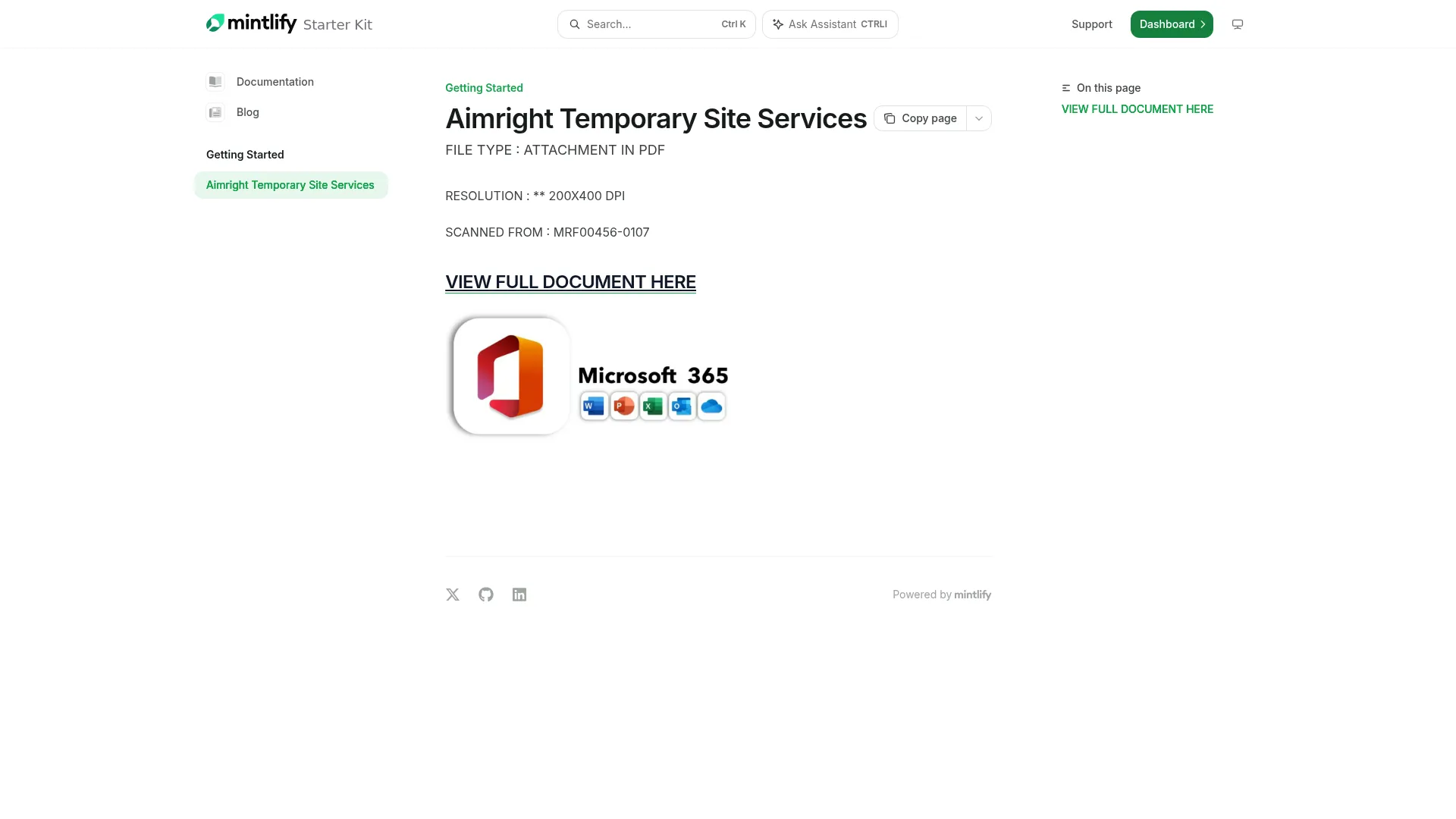Open the X (Twitter) footer icon

pyautogui.click(x=453, y=595)
